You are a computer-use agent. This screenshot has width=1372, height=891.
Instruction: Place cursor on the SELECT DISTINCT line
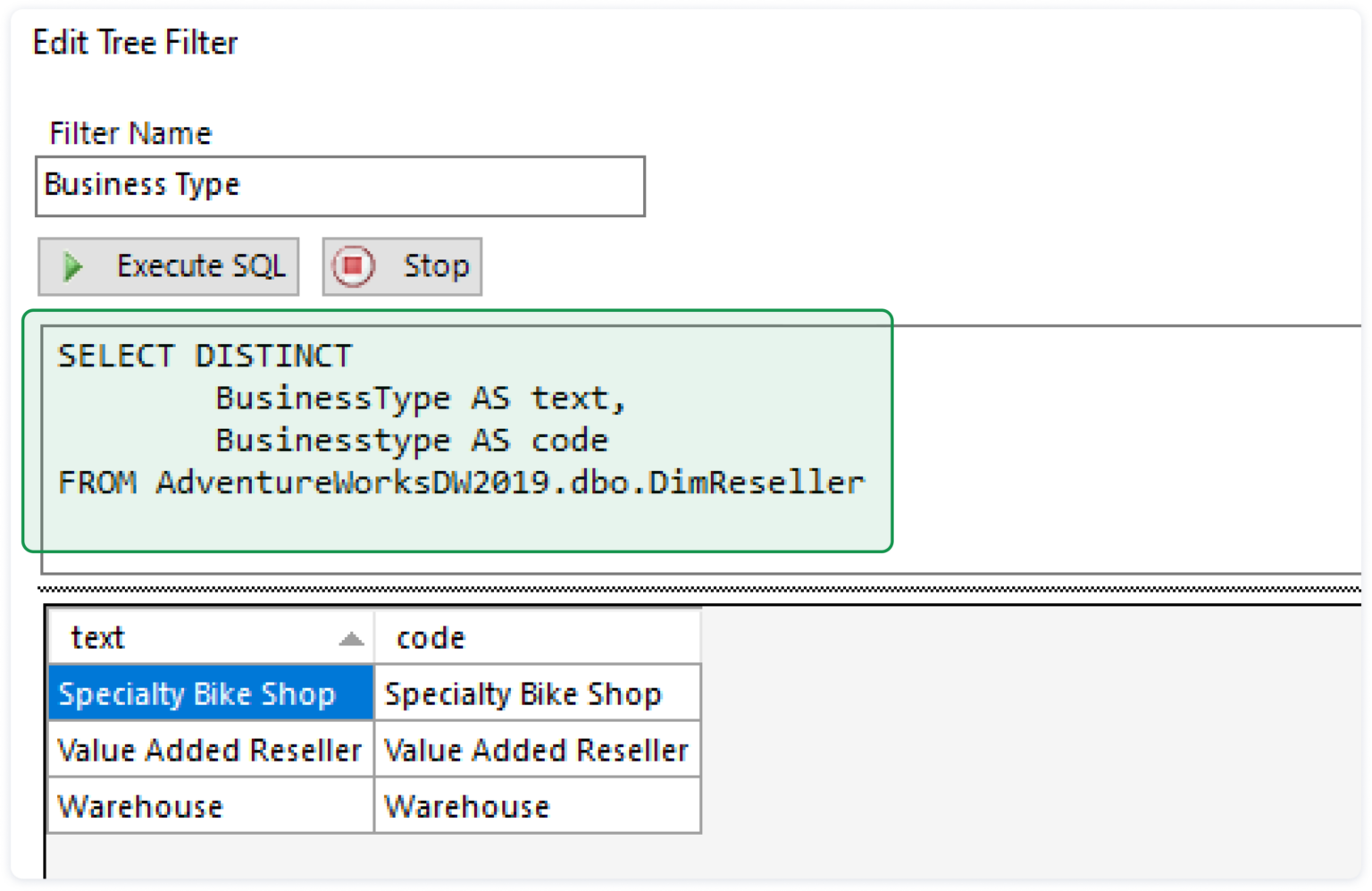(x=205, y=357)
